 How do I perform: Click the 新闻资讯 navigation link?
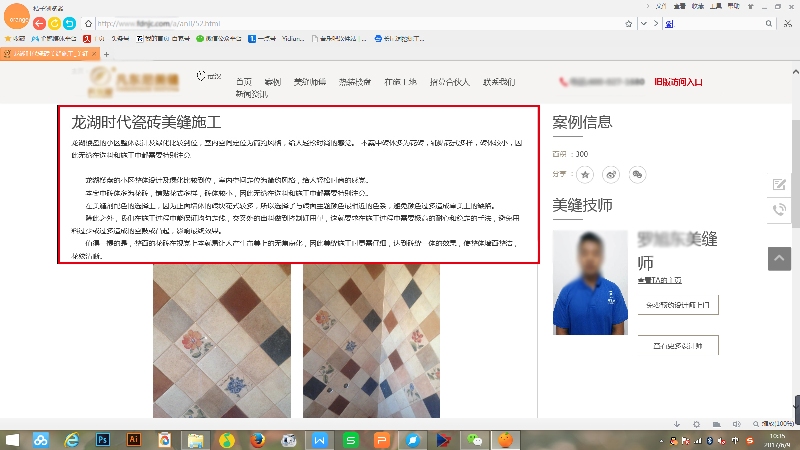pyautogui.click(x=252, y=94)
